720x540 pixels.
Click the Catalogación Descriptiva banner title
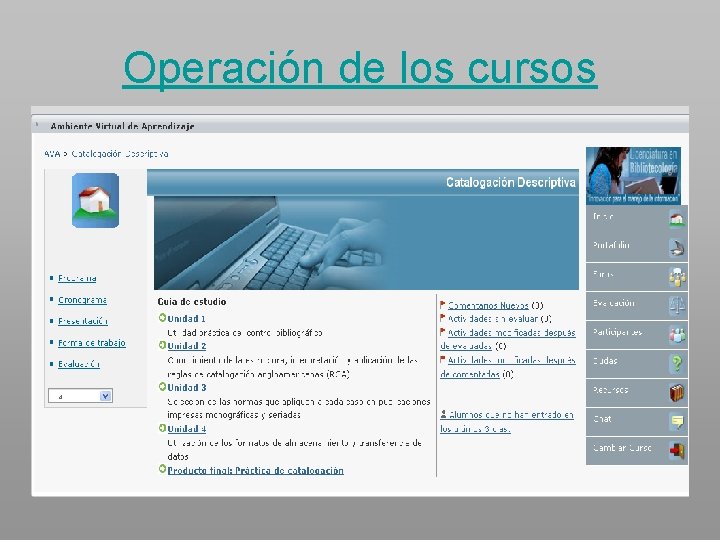click(511, 182)
